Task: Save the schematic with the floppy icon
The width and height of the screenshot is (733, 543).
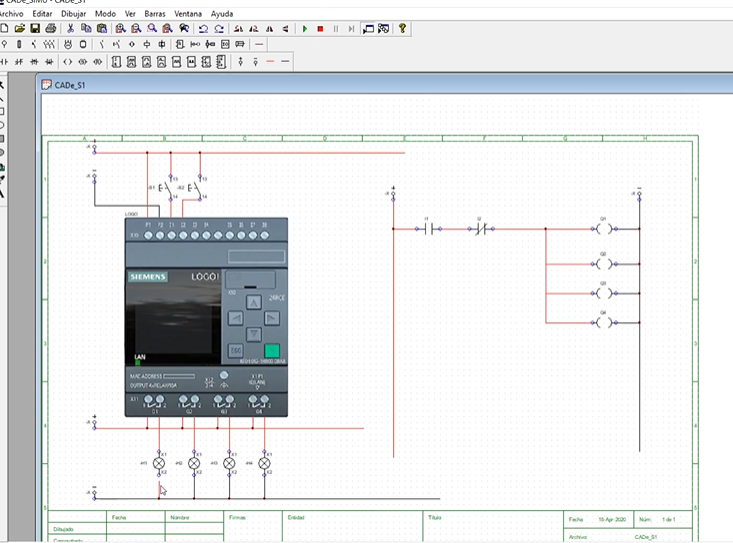Action: pyautogui.click(x=35, y=29)
